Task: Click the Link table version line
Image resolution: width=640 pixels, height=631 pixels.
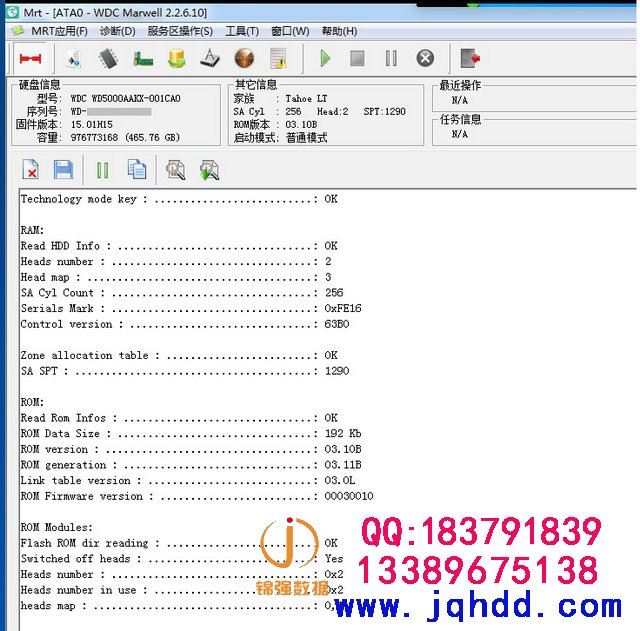Action: coord(188,481)
